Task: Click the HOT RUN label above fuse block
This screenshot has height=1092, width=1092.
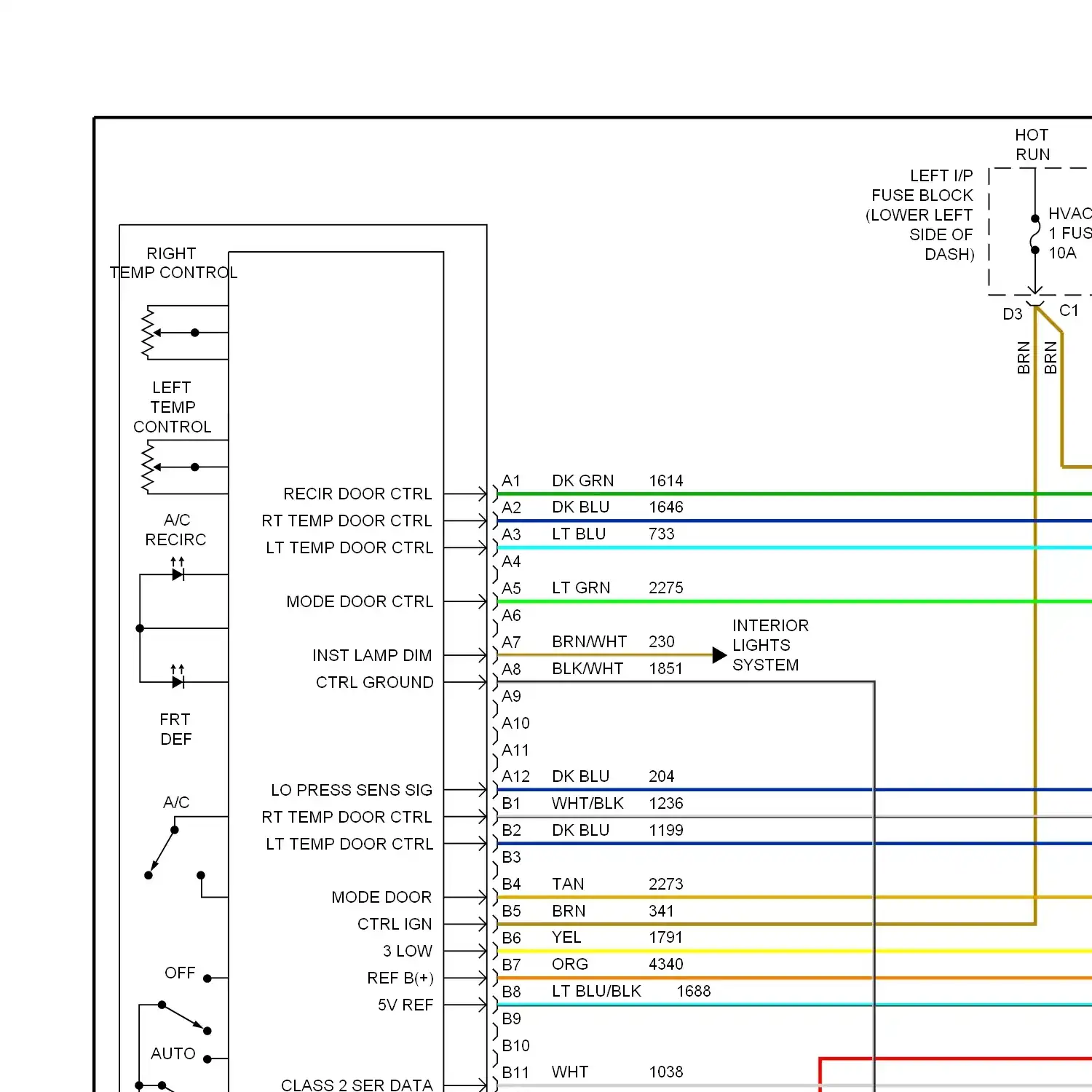Action: 1032,145
